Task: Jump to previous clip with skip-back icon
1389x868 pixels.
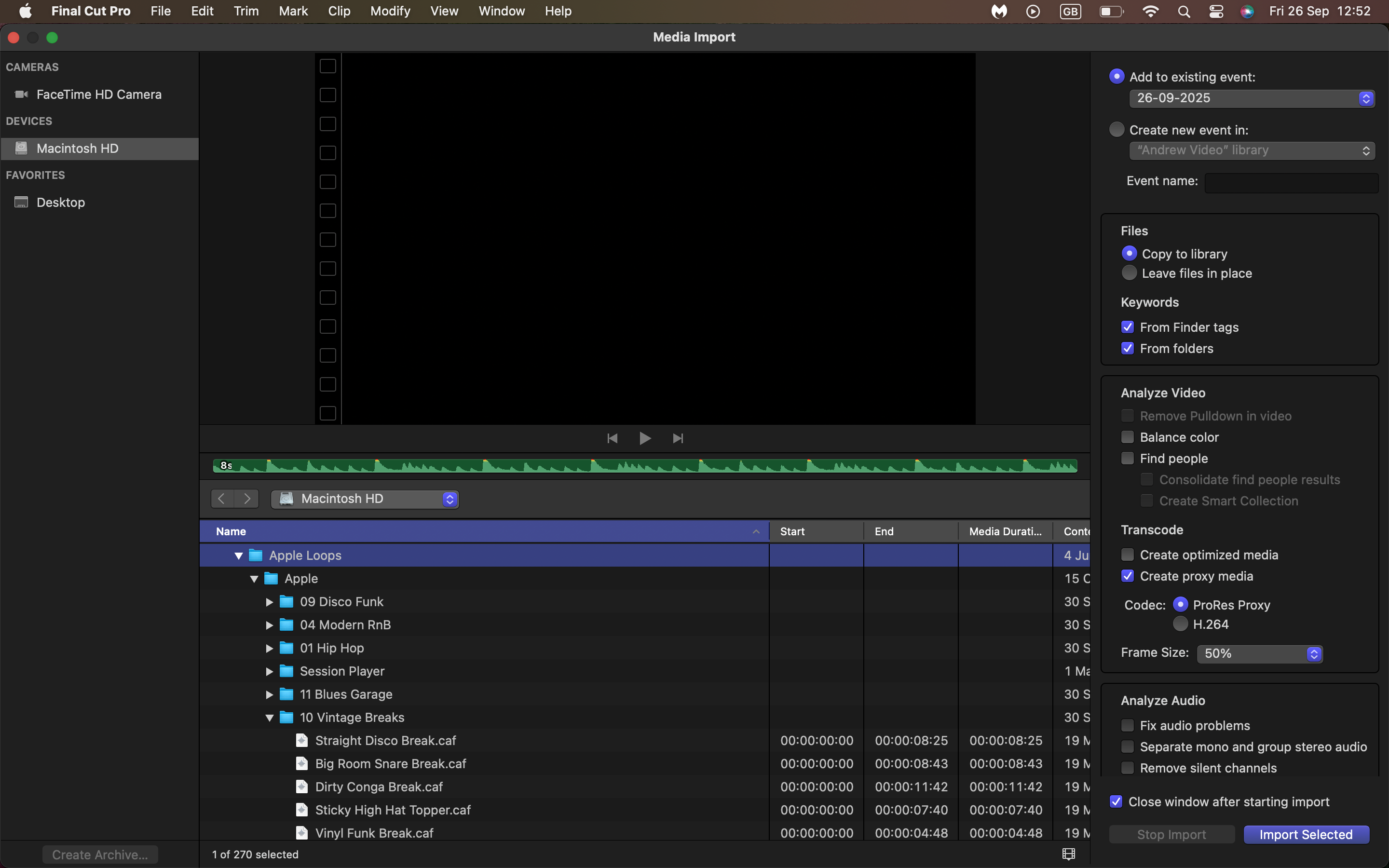Action: [612, 439]
